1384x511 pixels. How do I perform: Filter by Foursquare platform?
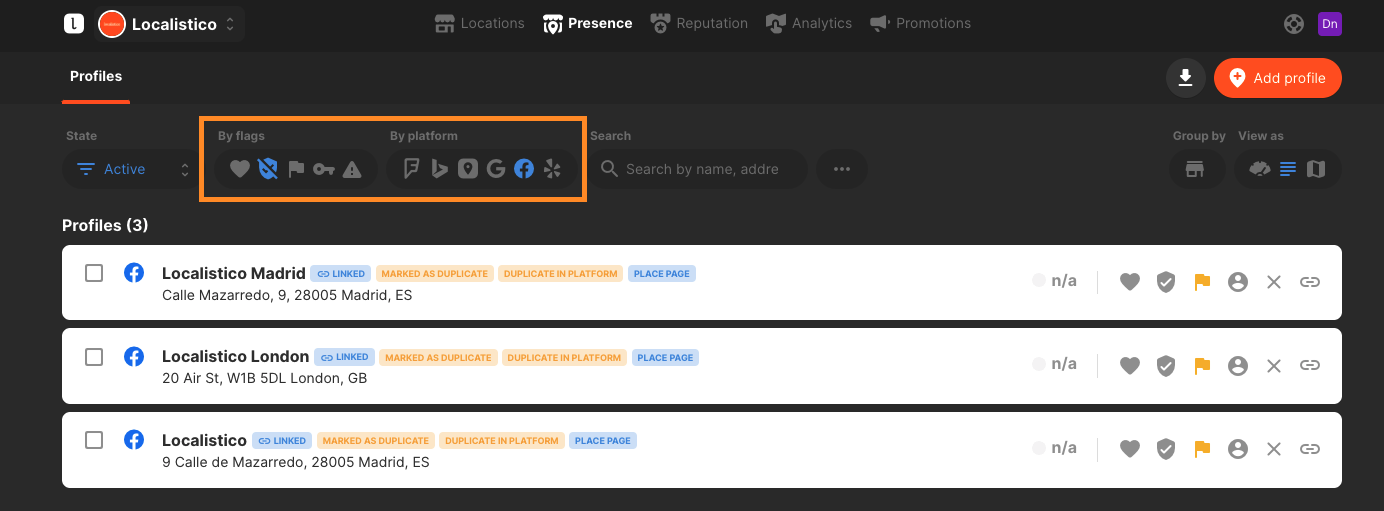pyautogui.click(x=412, y=169)
